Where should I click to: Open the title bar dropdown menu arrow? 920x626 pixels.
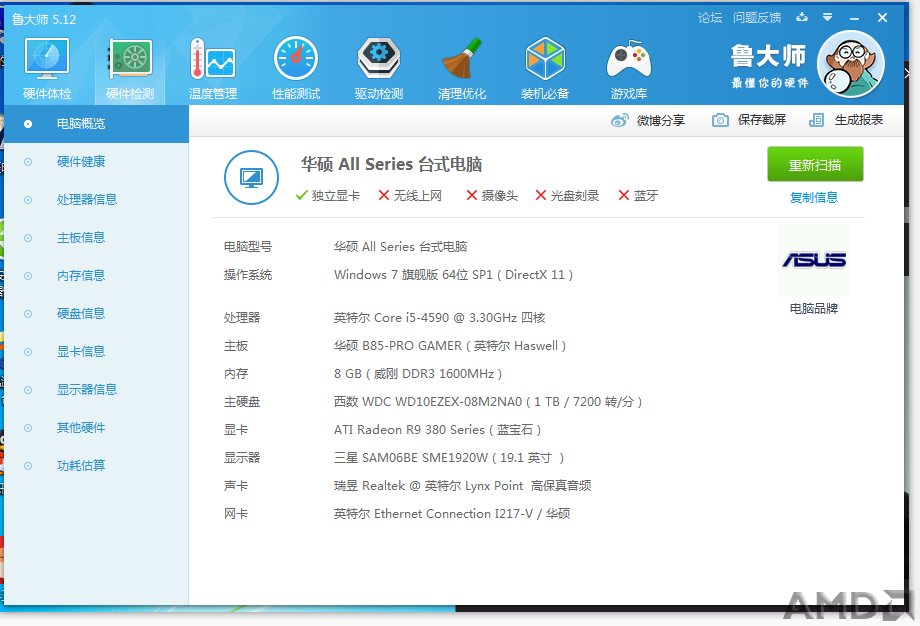(827, 18)
